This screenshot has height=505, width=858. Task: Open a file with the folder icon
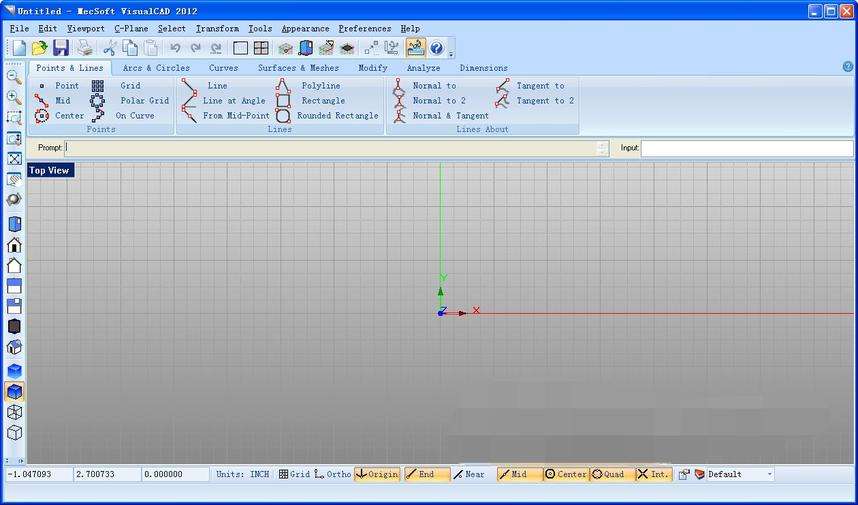(x=39, y=48)
